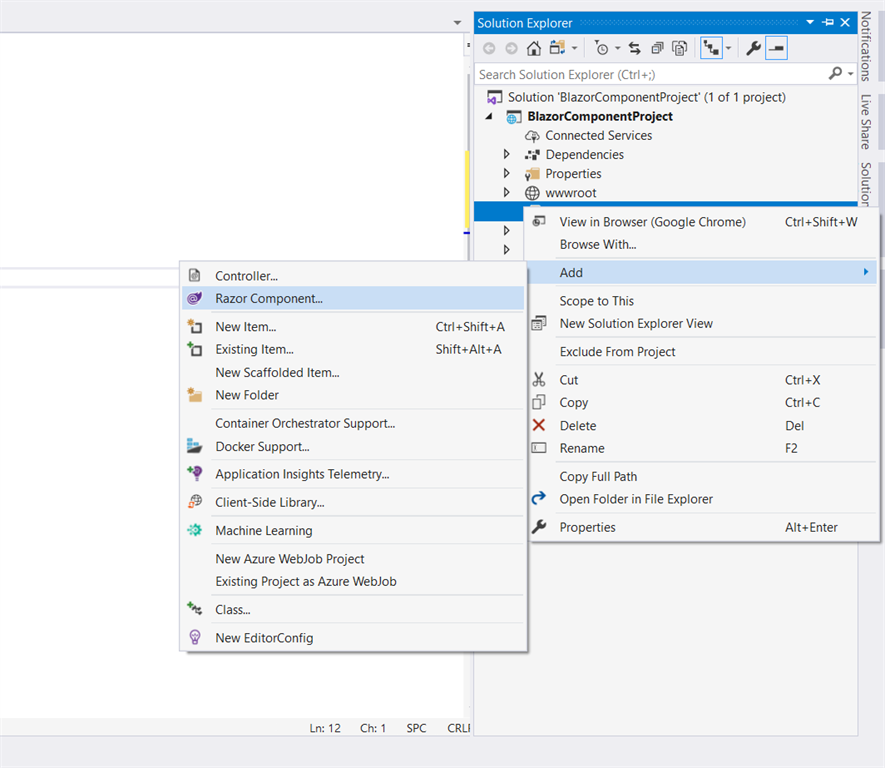Click the Forward arrow in Solution Explorer toolbar
The height and width of the screenshot is (768, 885).
point(511,49)
